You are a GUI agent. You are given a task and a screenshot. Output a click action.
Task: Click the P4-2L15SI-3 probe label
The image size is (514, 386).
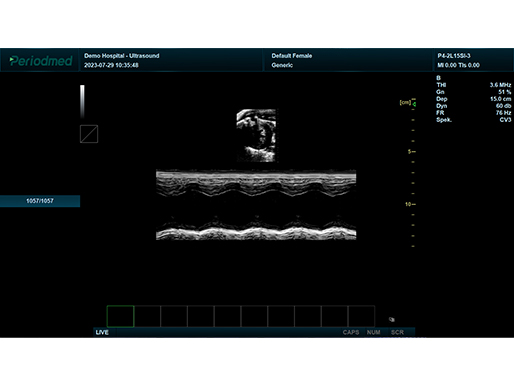pyautogui.click(x=454, y=56)
